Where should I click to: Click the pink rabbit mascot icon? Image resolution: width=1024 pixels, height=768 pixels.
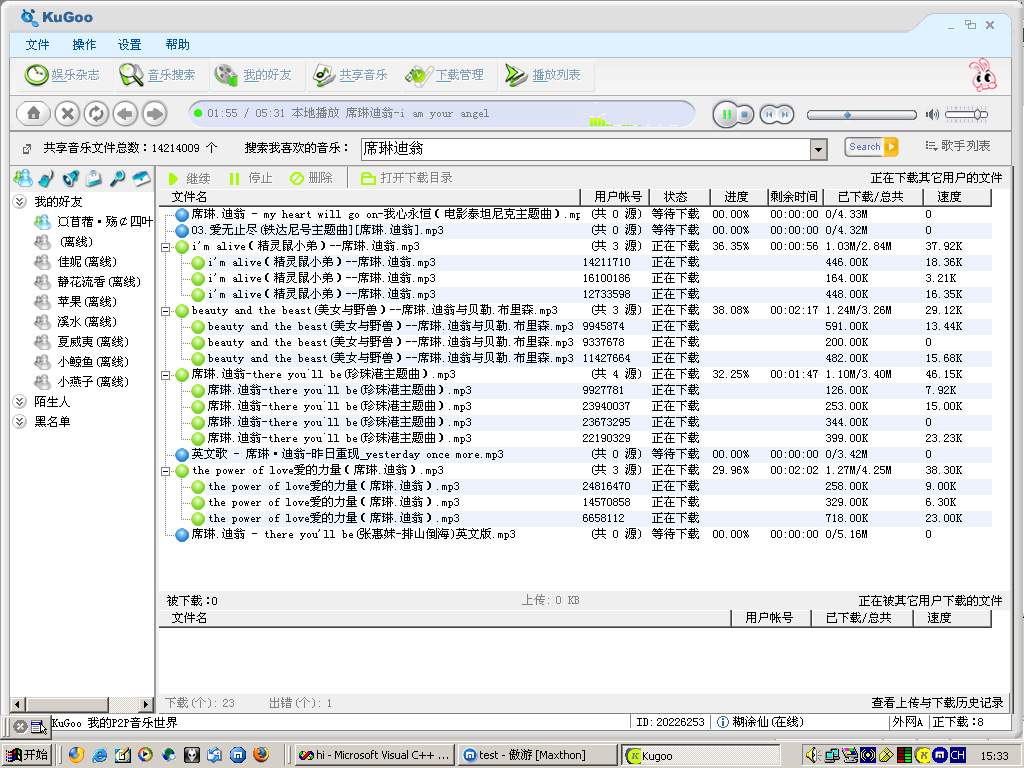pos(983,74)
